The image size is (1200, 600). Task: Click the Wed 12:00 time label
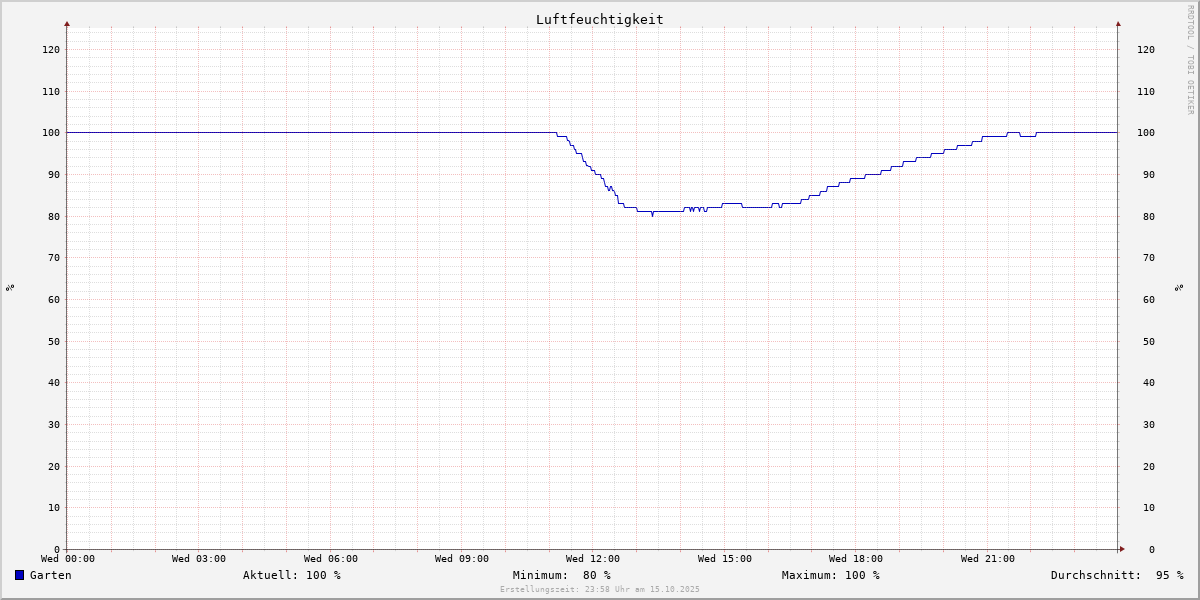593,559
